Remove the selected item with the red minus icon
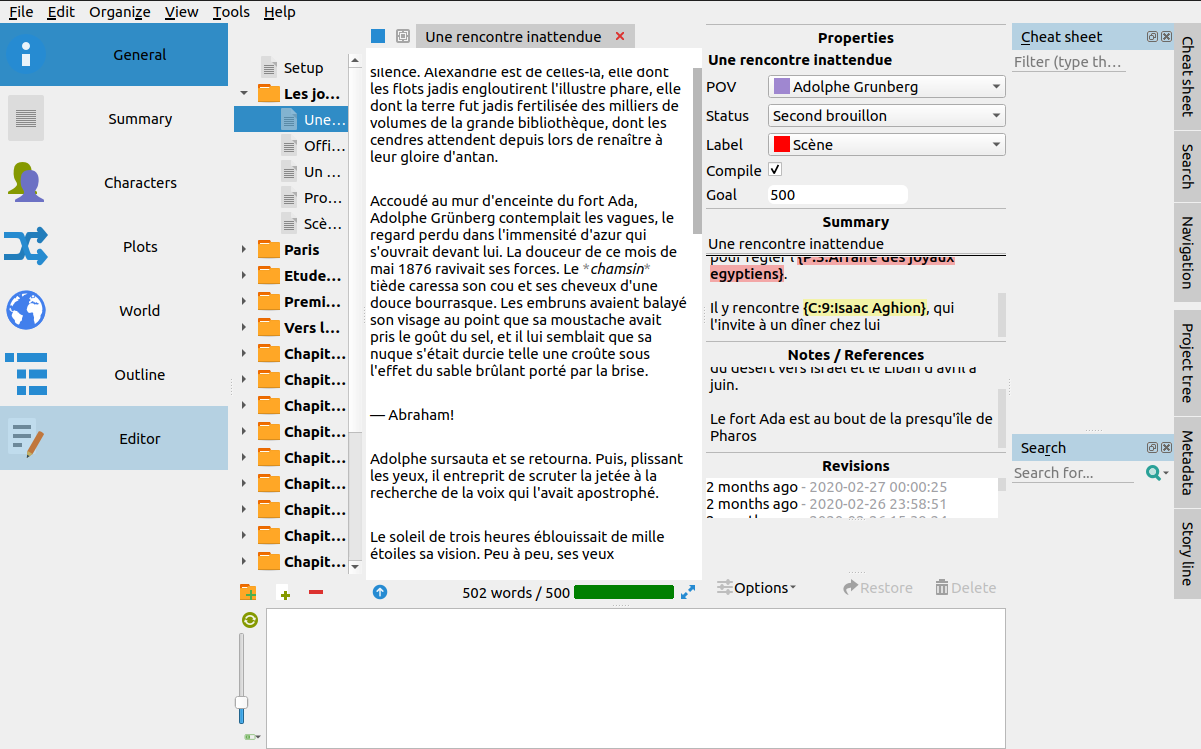Screen dimensions: 1201x749 [x=316, y=591]
